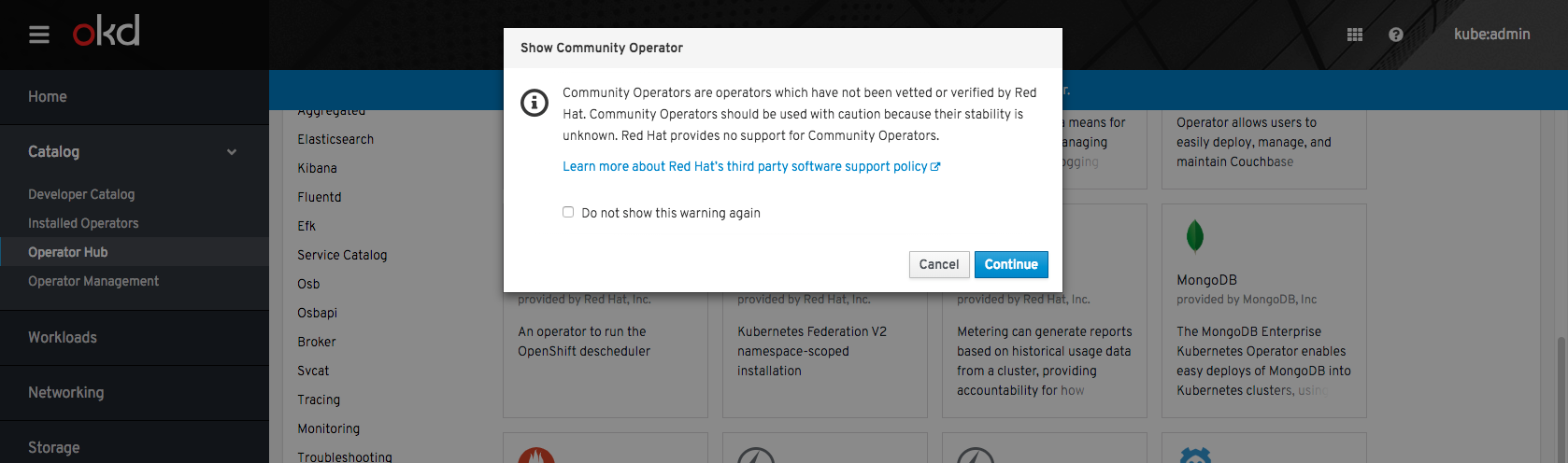This screenshot has height=463, width=1568.
Task: Collapse the Catalog section chevron
Action: (232, 152)
